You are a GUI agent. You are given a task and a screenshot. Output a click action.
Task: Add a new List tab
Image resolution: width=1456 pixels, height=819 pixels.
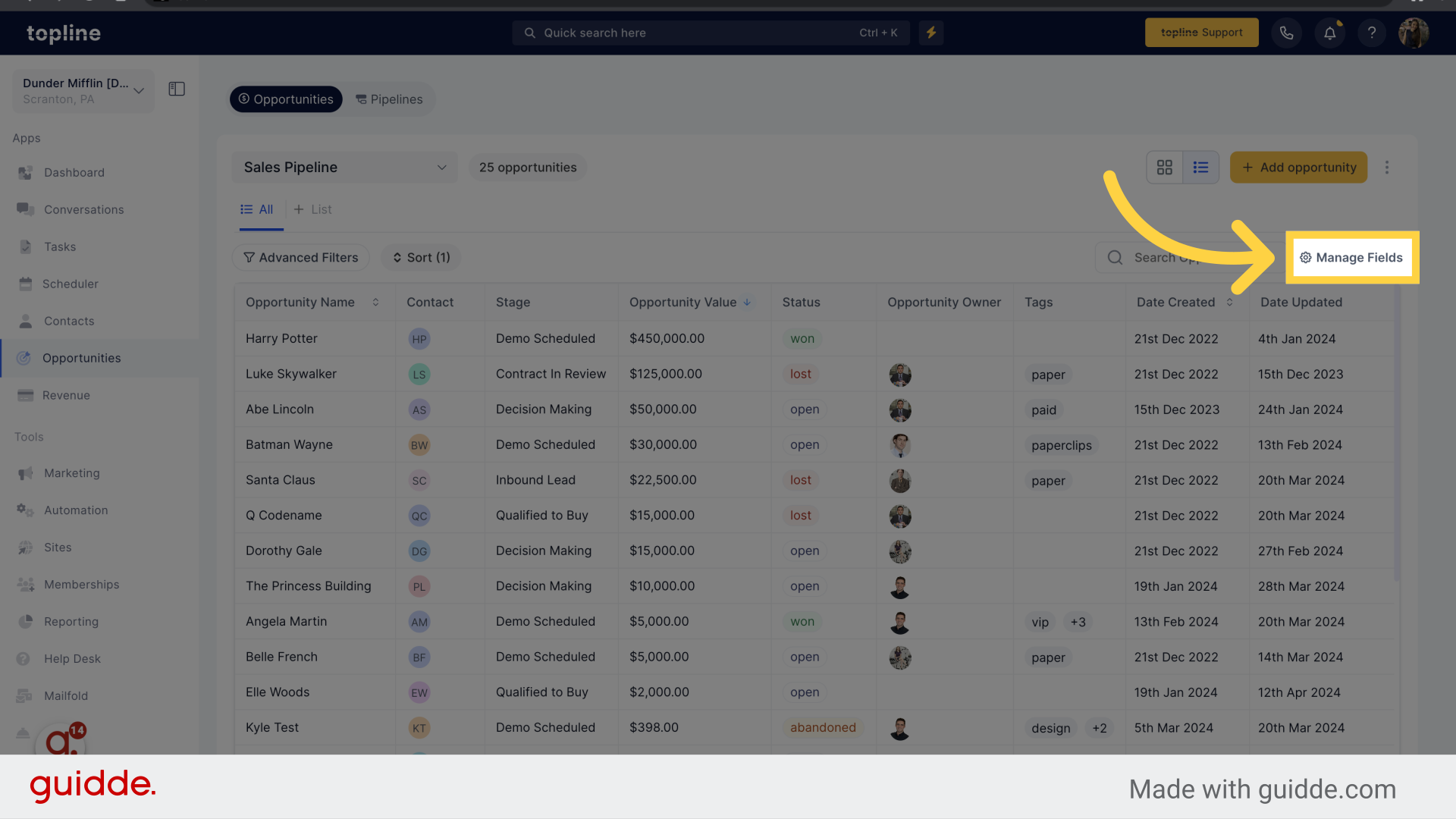(x=312, y=210)
